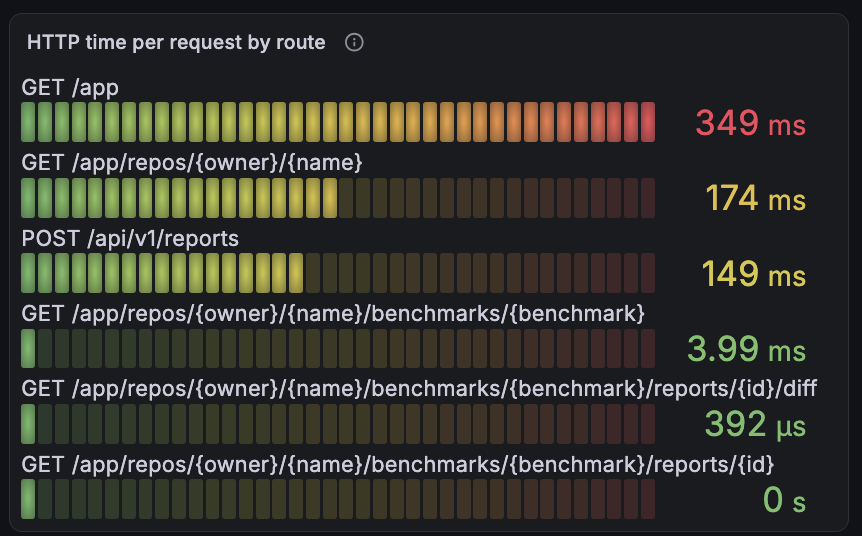Screen dimensions: 862x536
Task: Select the route label ending in reports/{id}/diff
Action: 419,389
